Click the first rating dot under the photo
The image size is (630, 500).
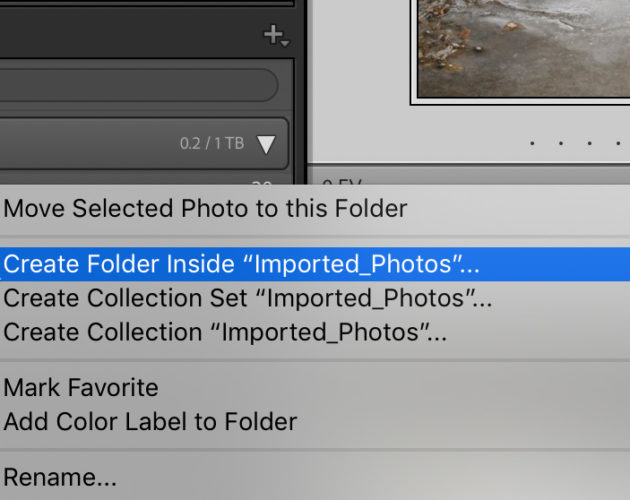tap(532, 143)
